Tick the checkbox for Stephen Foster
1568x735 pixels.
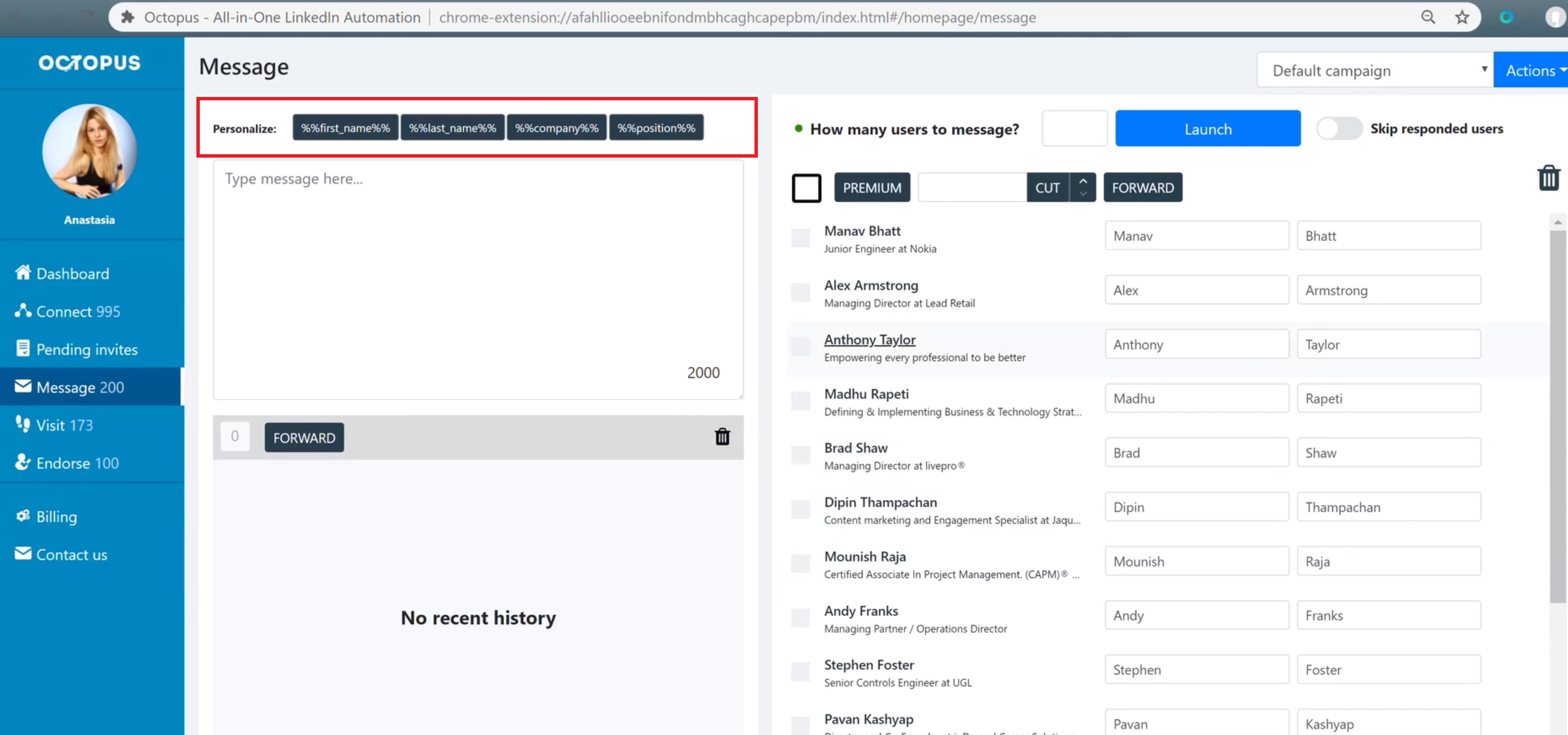[x=800, y=672]
